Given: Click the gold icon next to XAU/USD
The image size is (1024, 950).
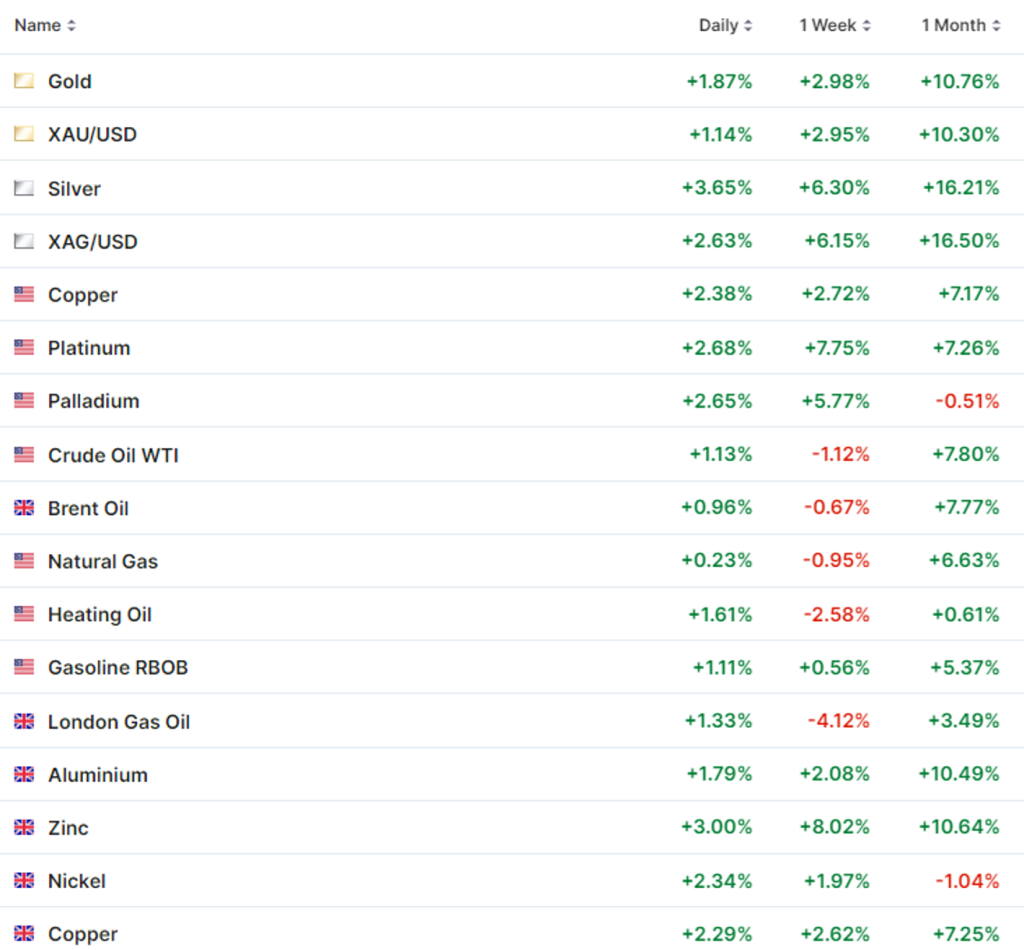Looking at the screenshot, I should [x=24, y=134].
